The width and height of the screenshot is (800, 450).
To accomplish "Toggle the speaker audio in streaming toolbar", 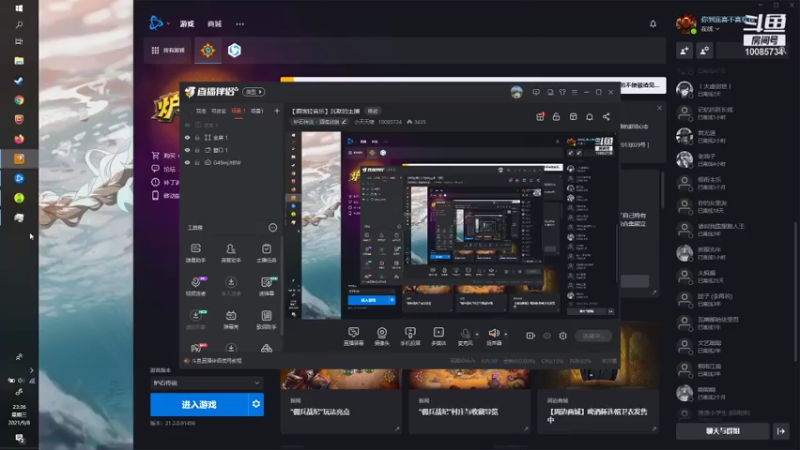I will (x=494, y=336).
